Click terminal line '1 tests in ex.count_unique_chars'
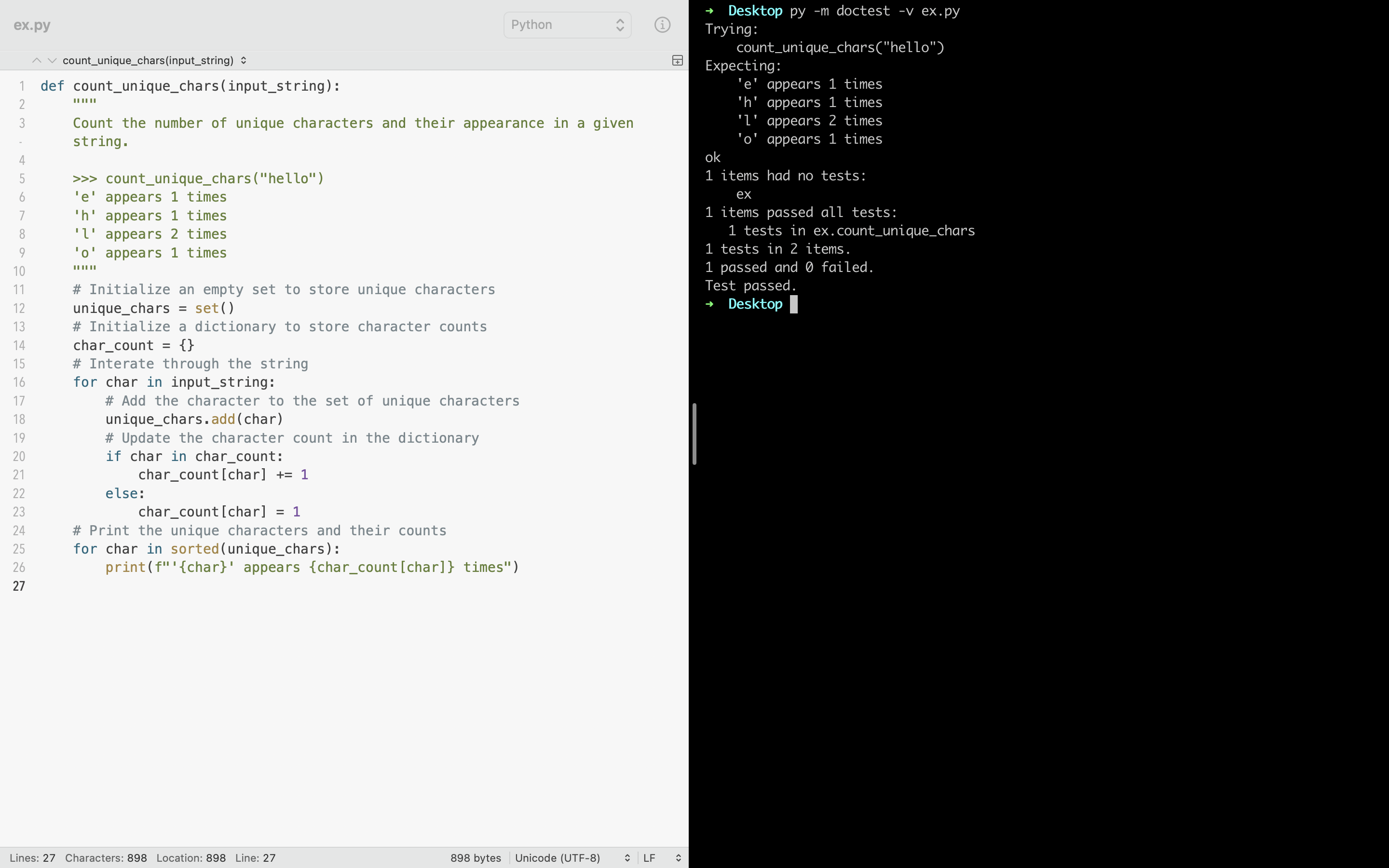 (851, 231)
